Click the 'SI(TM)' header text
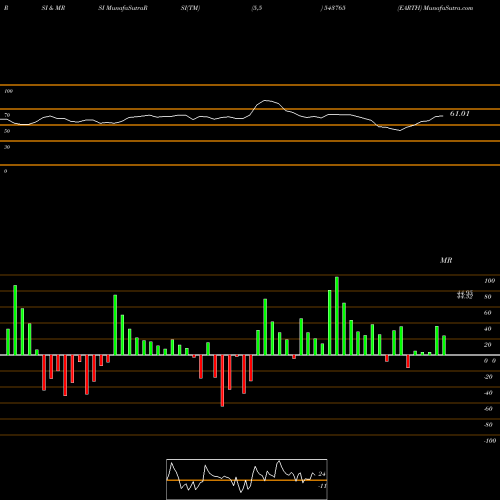 click(190, 8)
